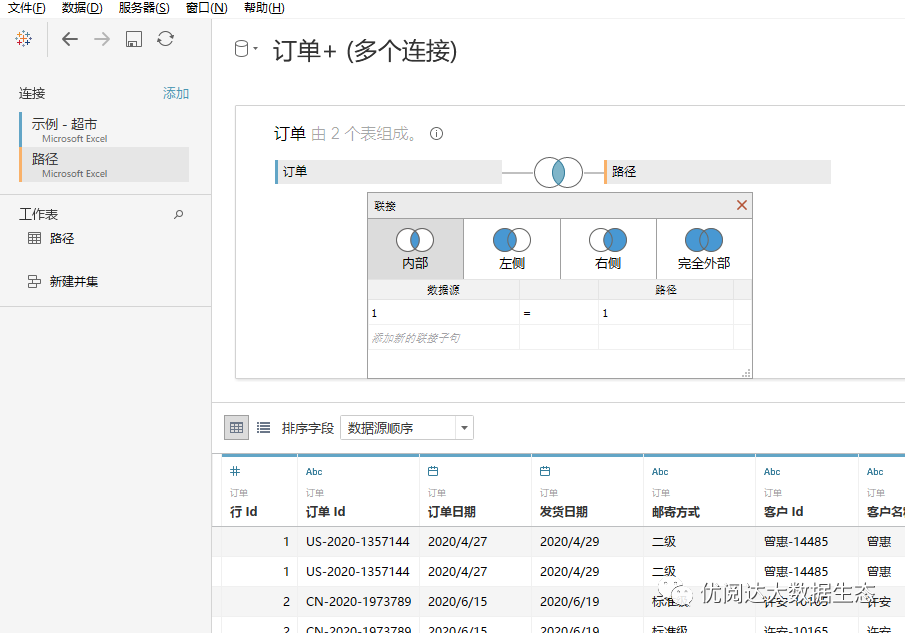Open the 服务器(S) menu
The image size is (905, 633).
(x=144, y=8)
